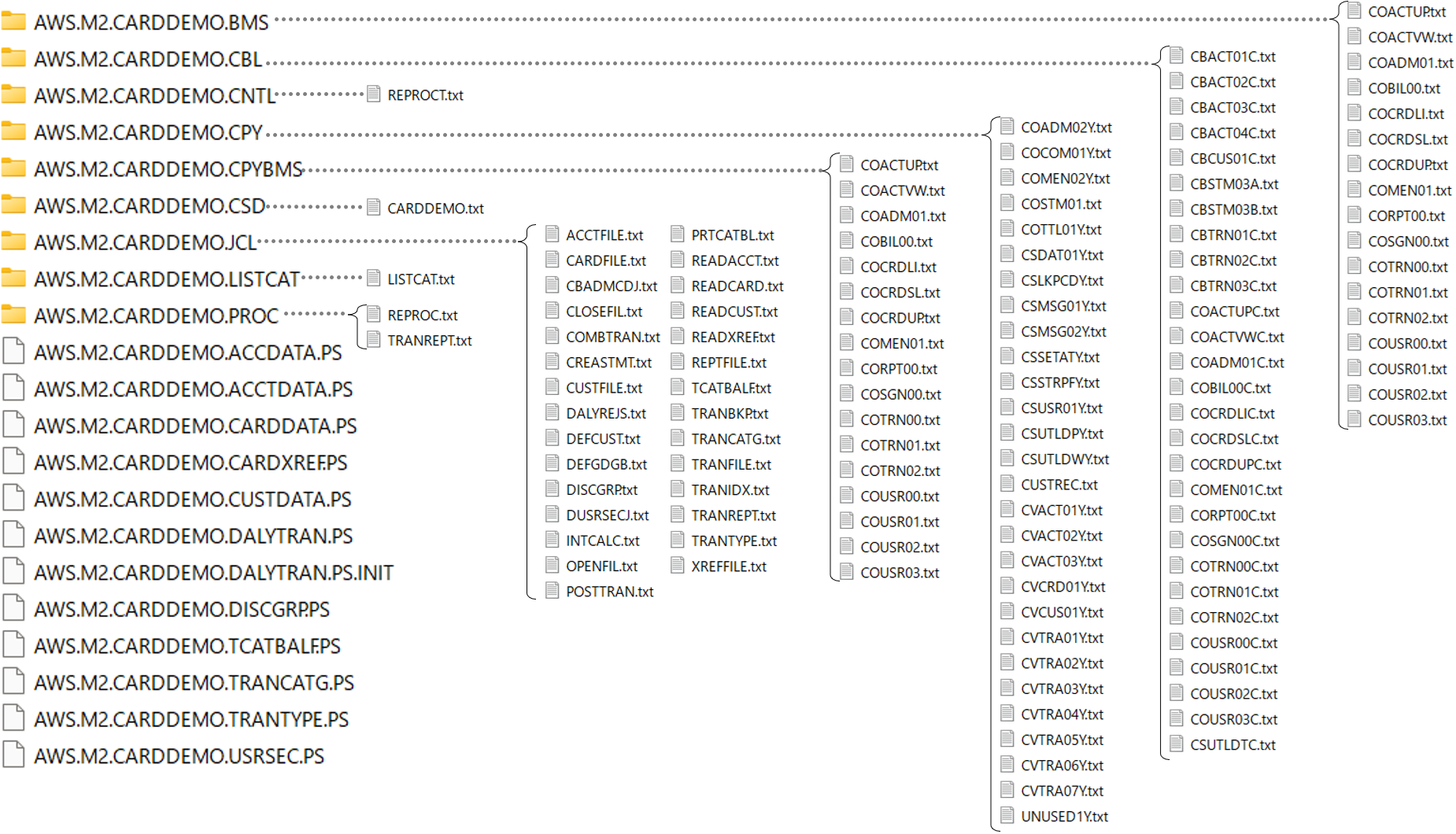Click the AWS.M2.CARDDEMO.PROC folder icon
This screenshot has height=834, width=1456.
(x=13, y=316)
